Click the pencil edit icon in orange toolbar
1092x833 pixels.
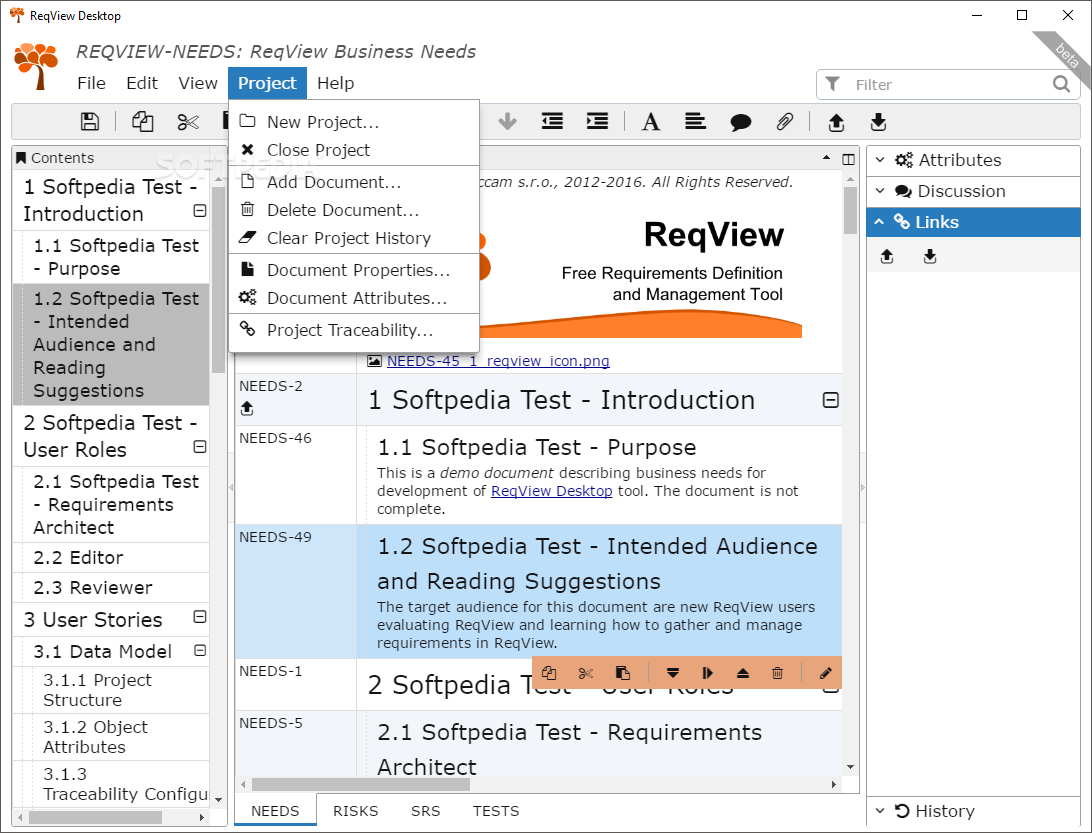click(825, 673)
